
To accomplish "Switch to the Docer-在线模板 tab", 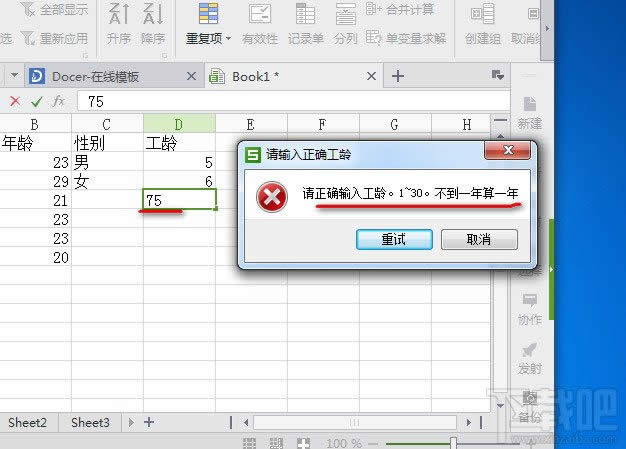I will [96, 76].
